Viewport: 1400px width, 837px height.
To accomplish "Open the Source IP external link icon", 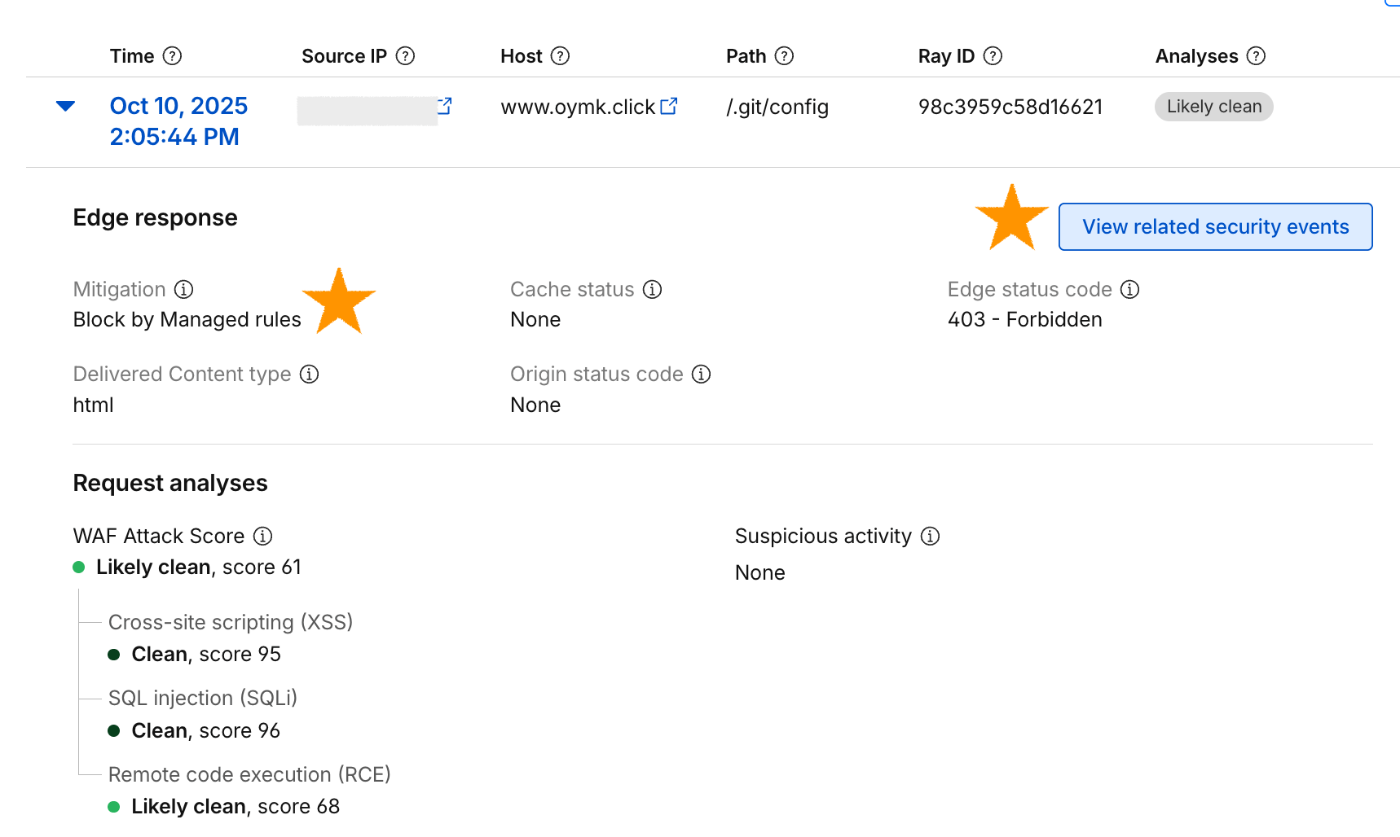I will pyautogui.click(x=445, y=105).
